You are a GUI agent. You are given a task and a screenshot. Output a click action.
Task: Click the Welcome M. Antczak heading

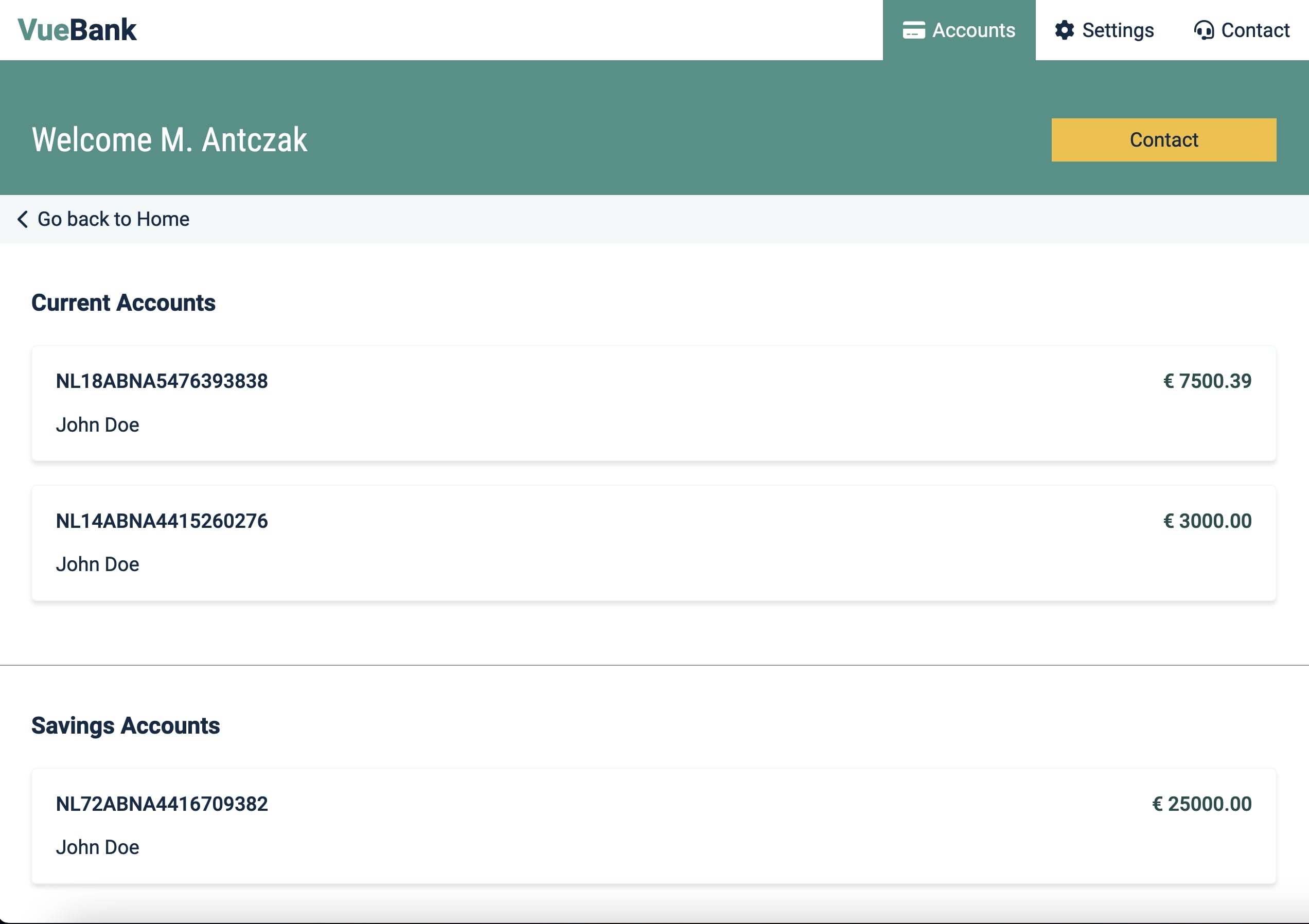click(x=169, y=140)
